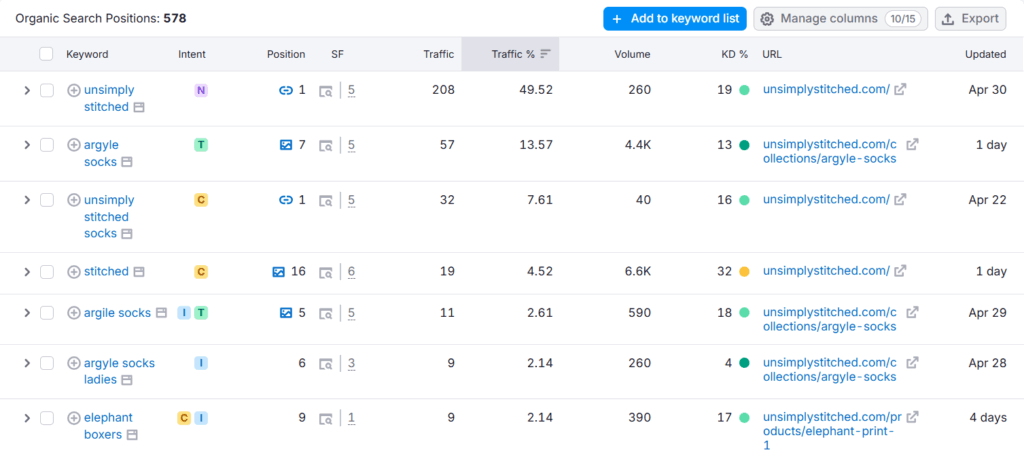Expand the 'elephant boxers' row

point(27,418)
